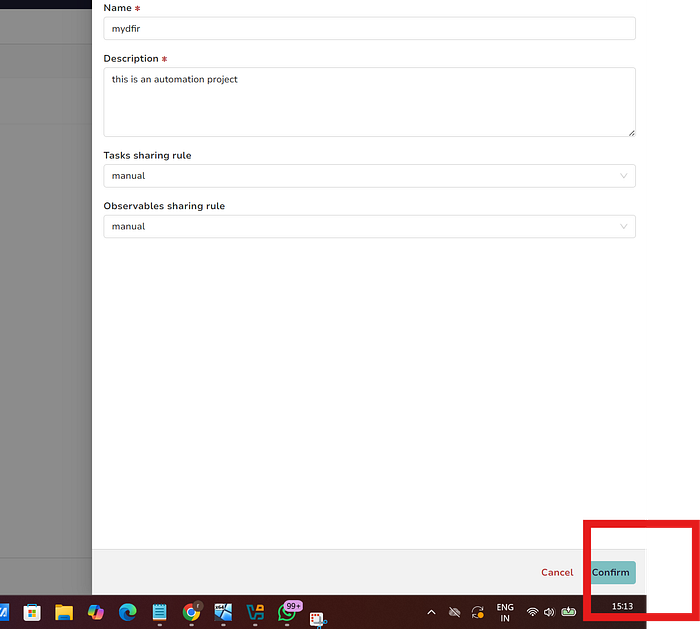Click the 15:13 taskbar clock
Viewport: 700px width, 629px height.
point(622,606)
